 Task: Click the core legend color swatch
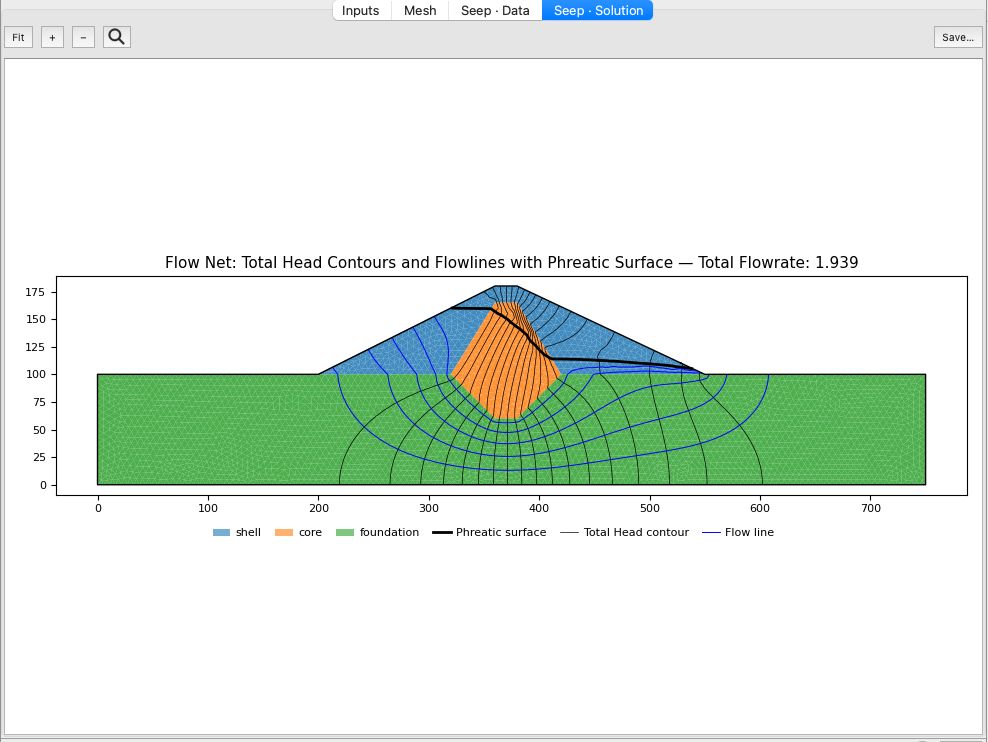coord(284,532)
